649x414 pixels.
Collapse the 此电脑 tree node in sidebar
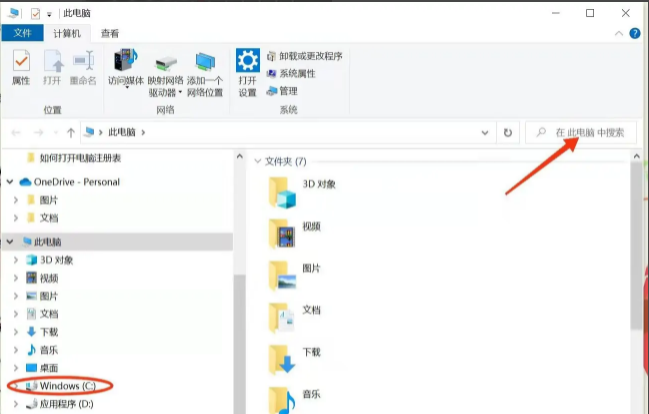click(10, 242)
